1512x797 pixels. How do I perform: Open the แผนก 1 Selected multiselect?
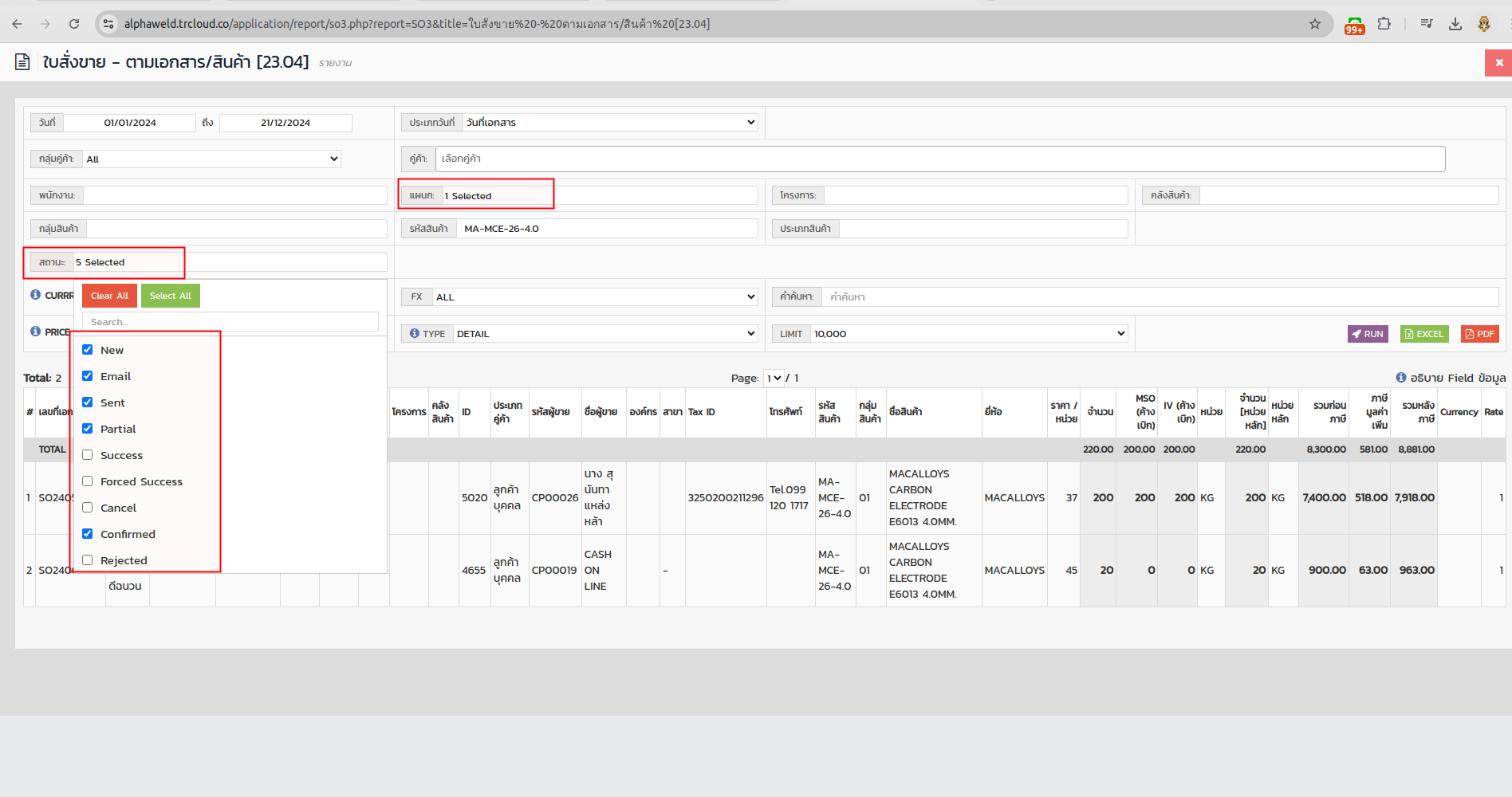point(600,195)
